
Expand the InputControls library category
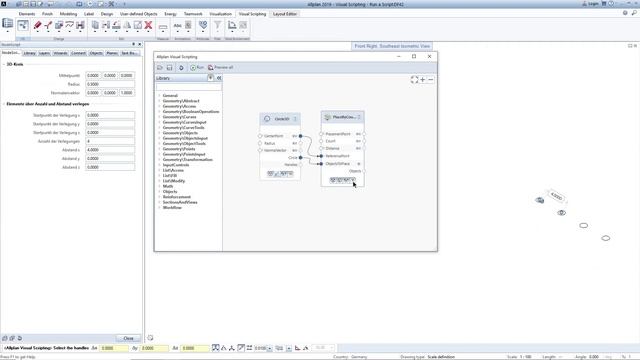tap(159, 165)
